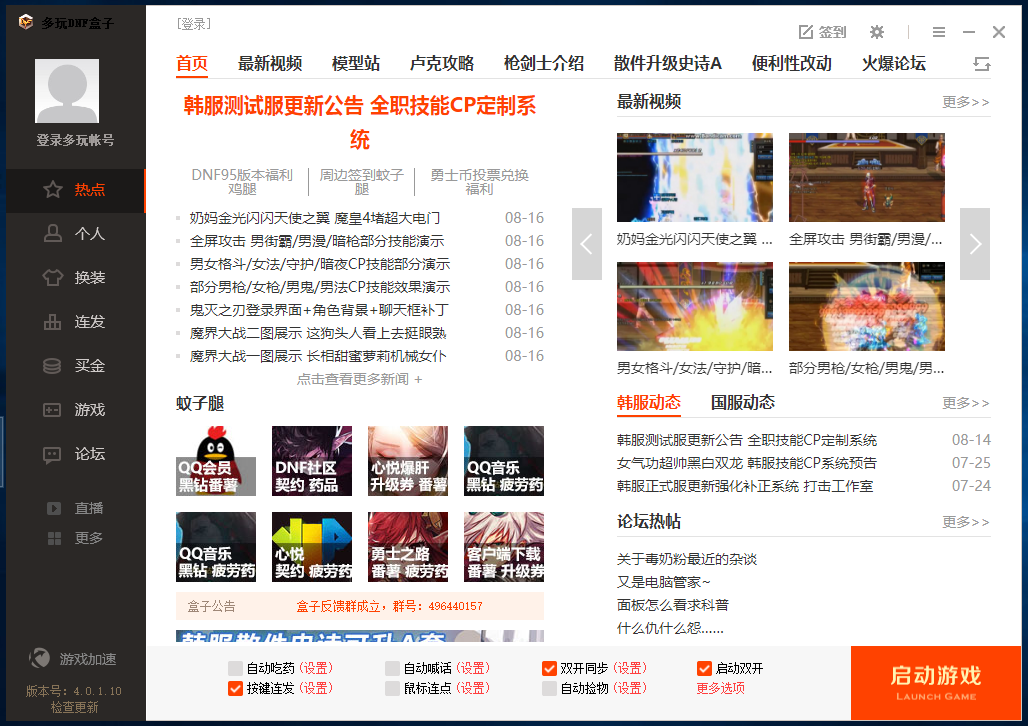Open the QQ会员 黑钻番薯 tile
The image size is (1028, 726).
click(x=216, y=461)
